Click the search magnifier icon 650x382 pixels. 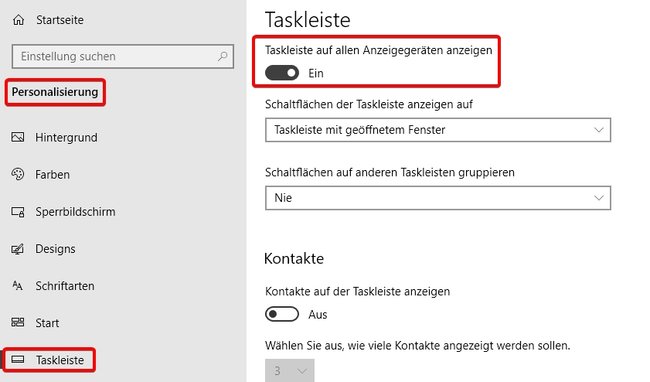click(x=223, y=56)
